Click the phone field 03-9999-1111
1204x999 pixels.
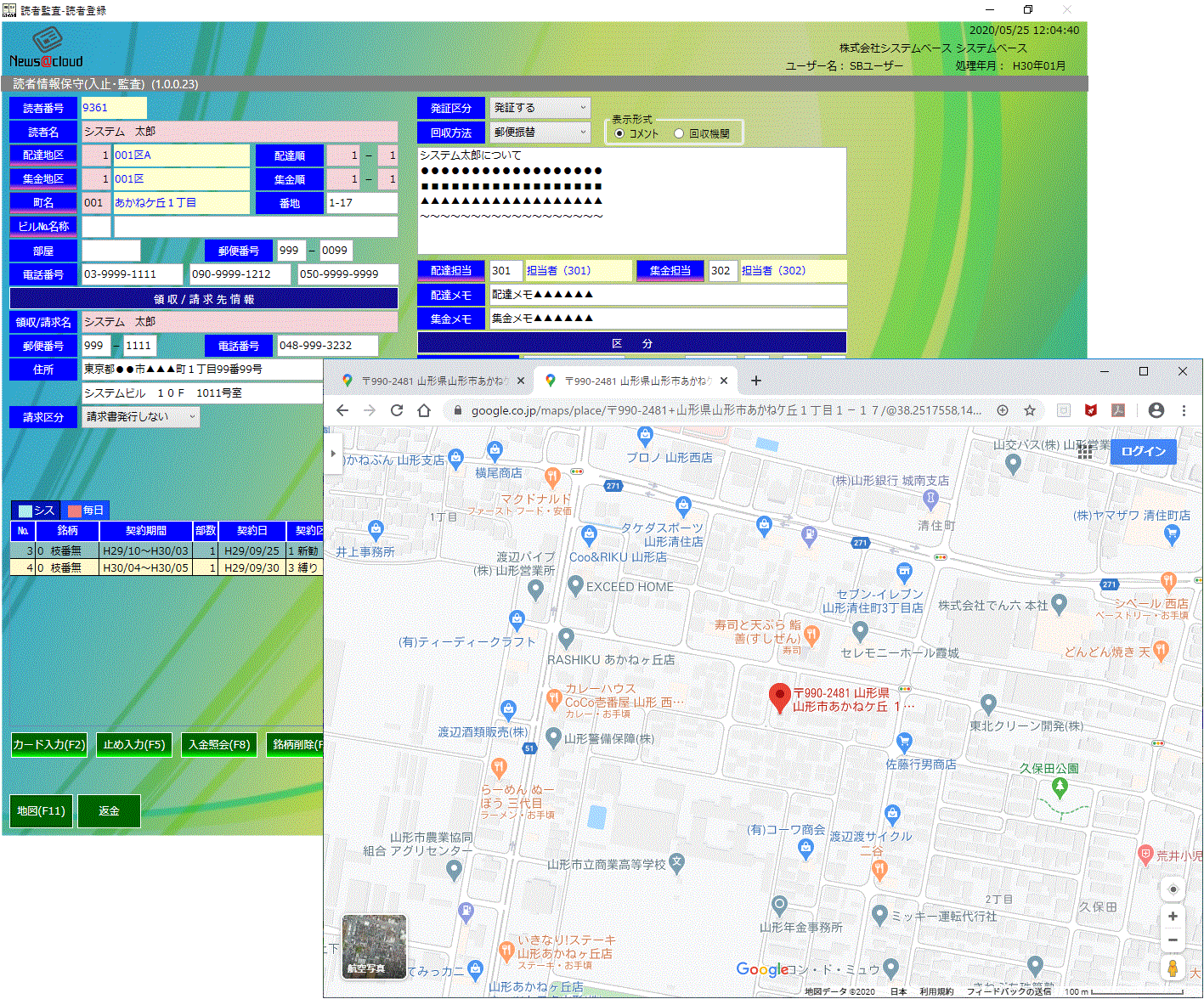tap(132, 274)
